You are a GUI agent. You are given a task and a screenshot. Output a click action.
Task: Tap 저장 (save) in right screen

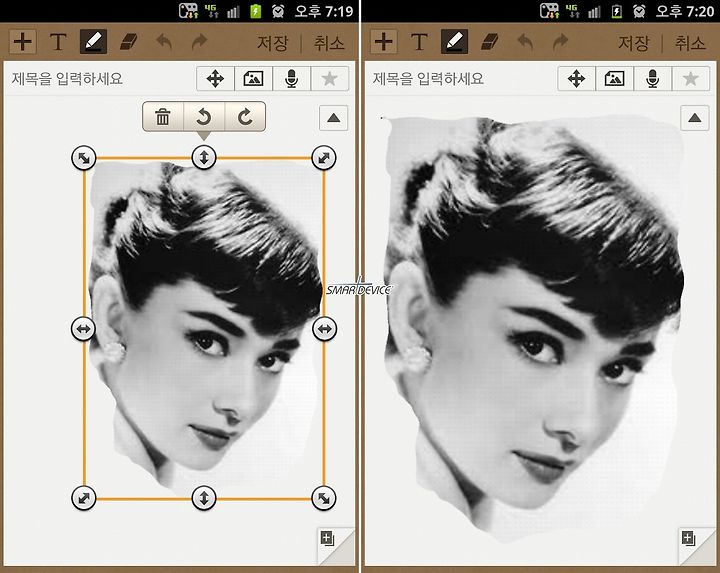pyautogui.click(x=633, y=43)
